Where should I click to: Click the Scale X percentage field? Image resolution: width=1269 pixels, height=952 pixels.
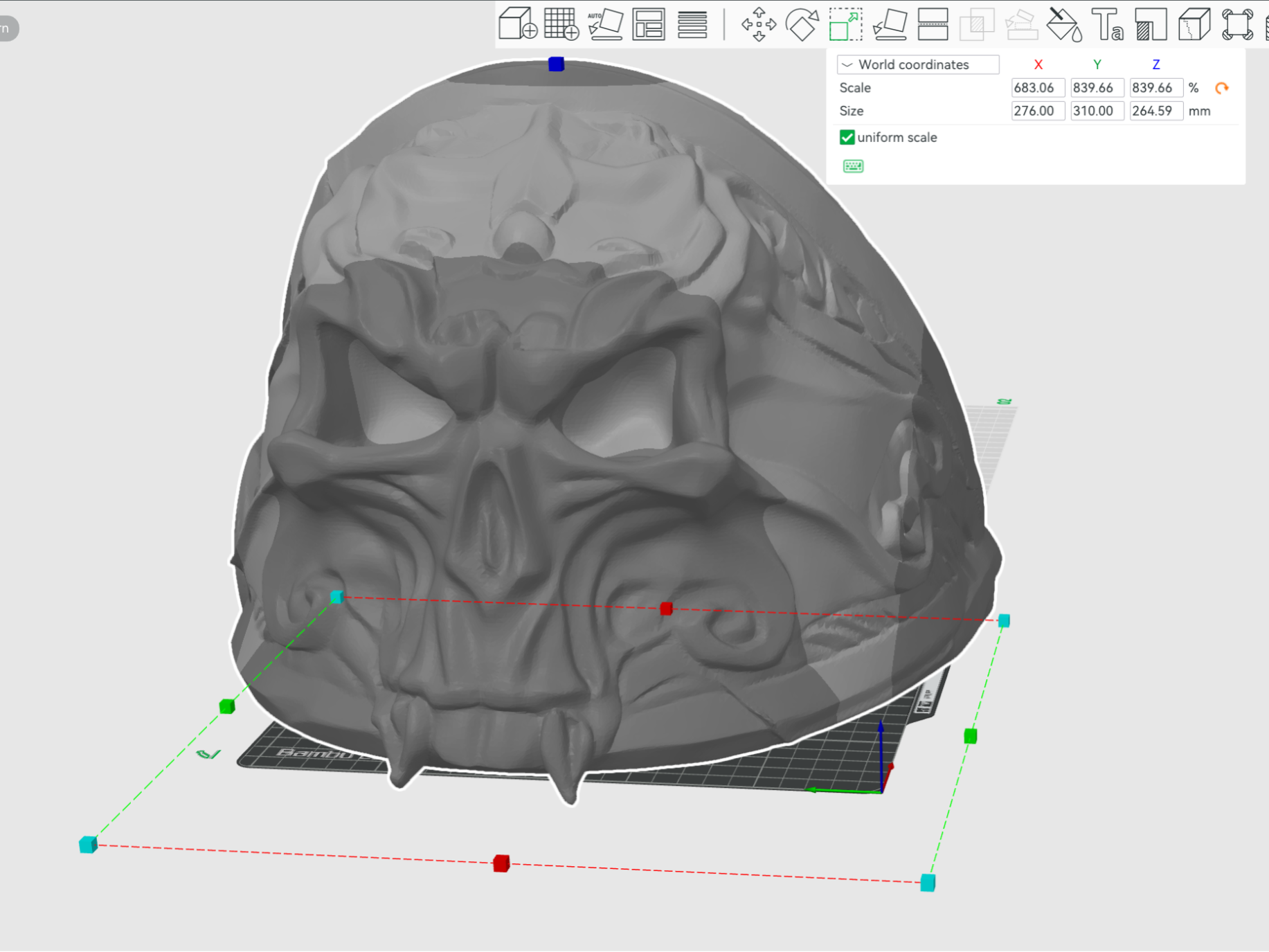(x=1038, y=88)
